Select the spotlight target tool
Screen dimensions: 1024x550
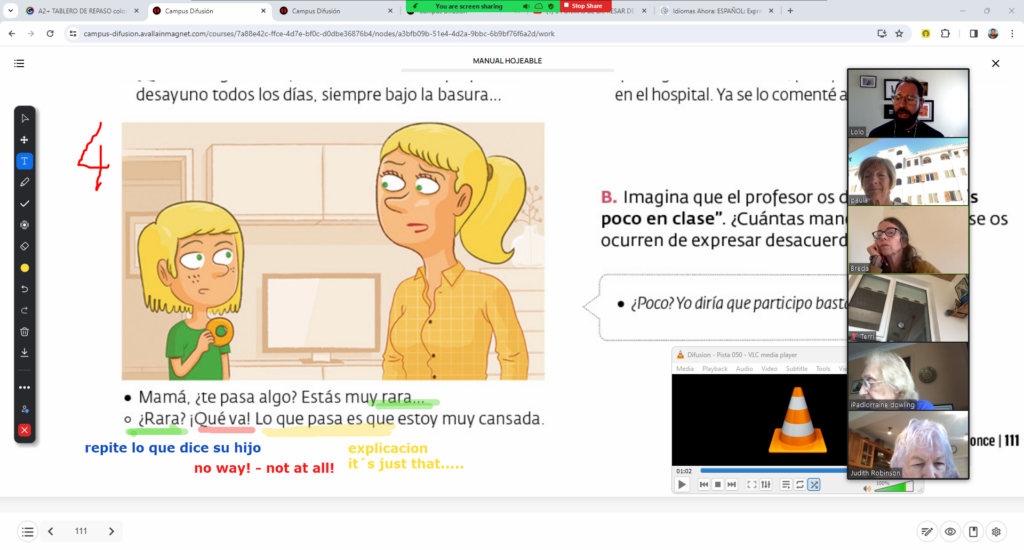(x=24, y=225)
